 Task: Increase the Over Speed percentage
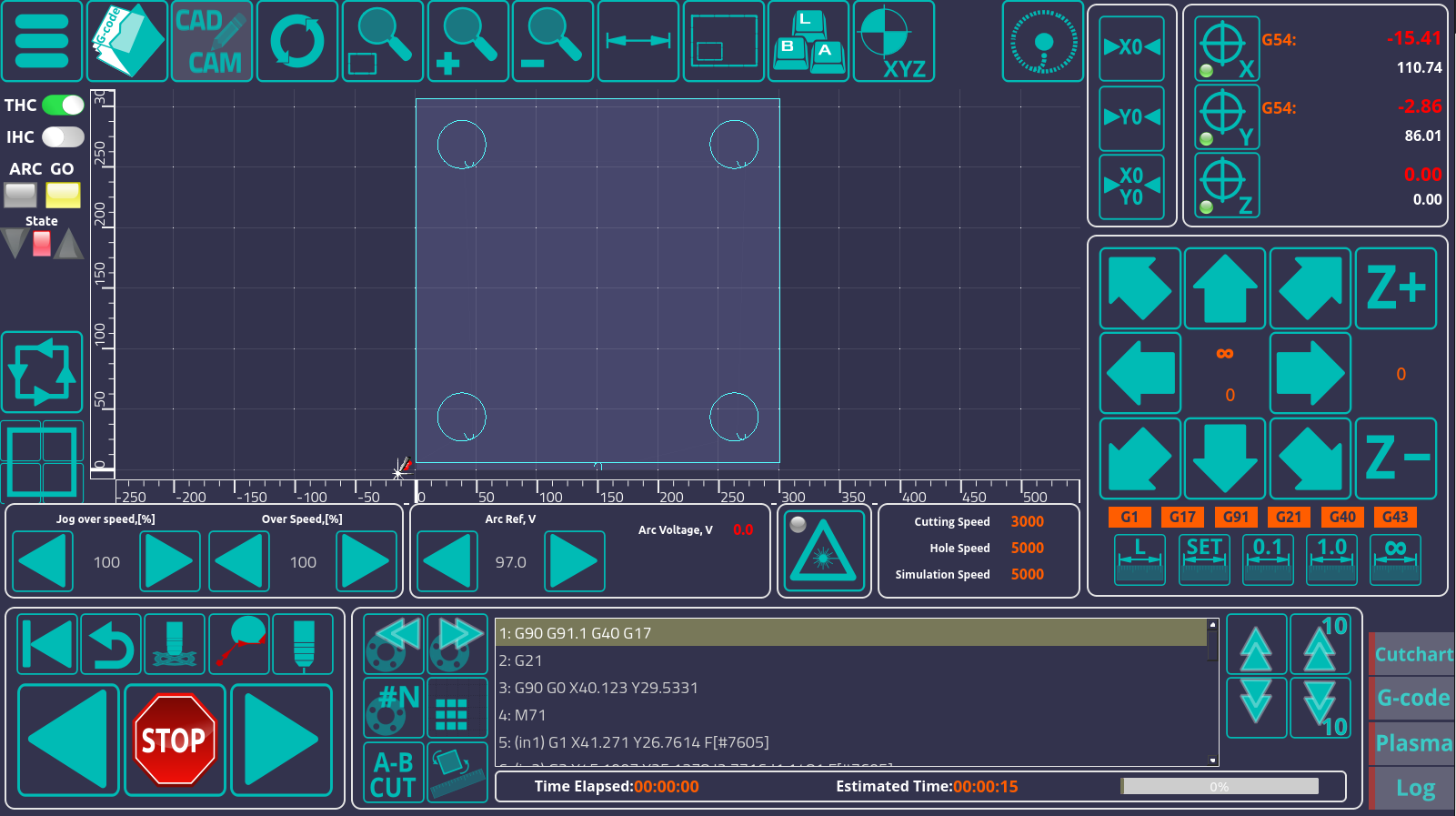pos(366,562)
